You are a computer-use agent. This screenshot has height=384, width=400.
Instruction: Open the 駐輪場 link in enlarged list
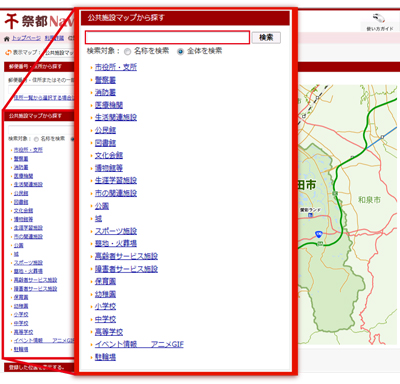(x=105, y=357)
